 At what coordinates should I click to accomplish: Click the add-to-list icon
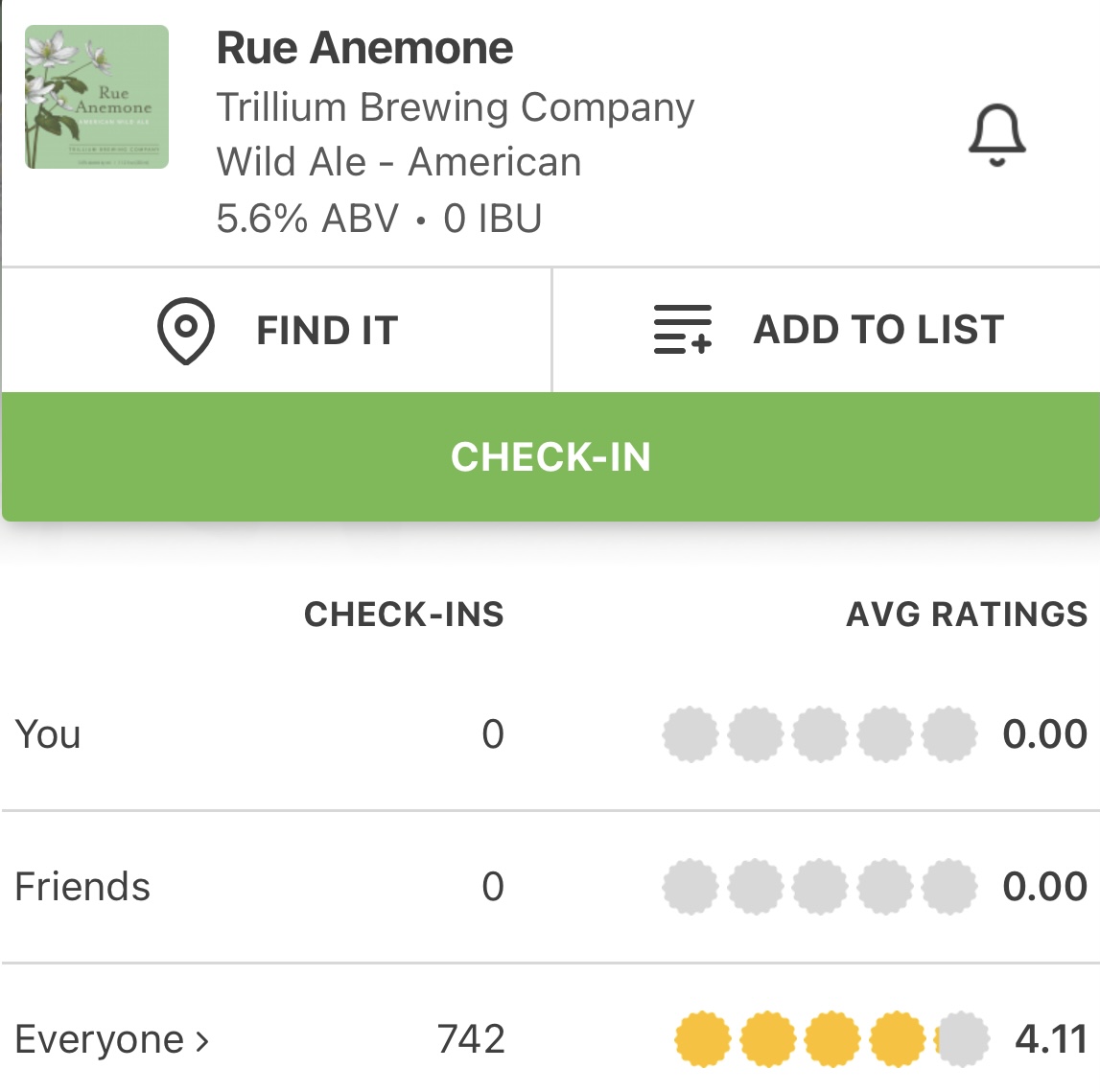click(683, 330)
